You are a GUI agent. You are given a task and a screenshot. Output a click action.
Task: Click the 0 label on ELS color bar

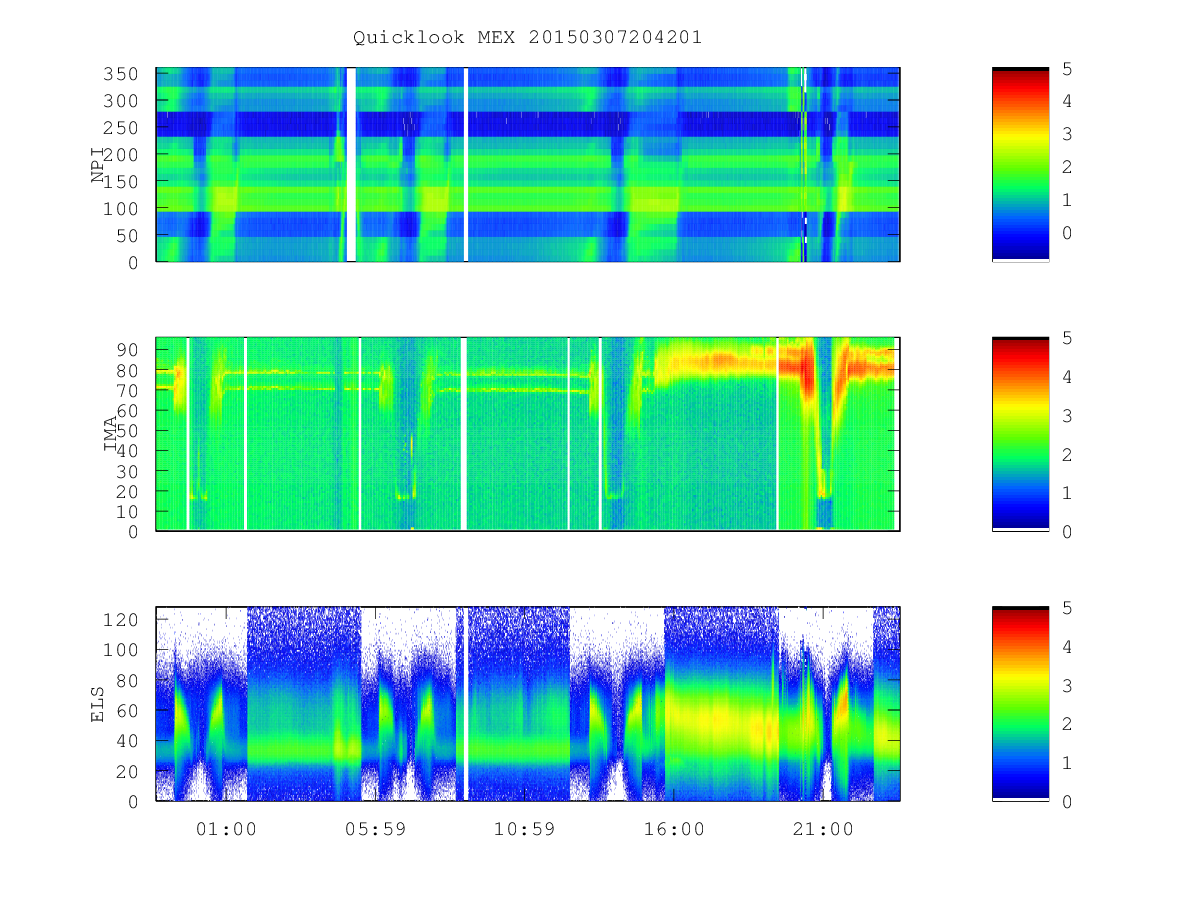(x=1067, y=801)
